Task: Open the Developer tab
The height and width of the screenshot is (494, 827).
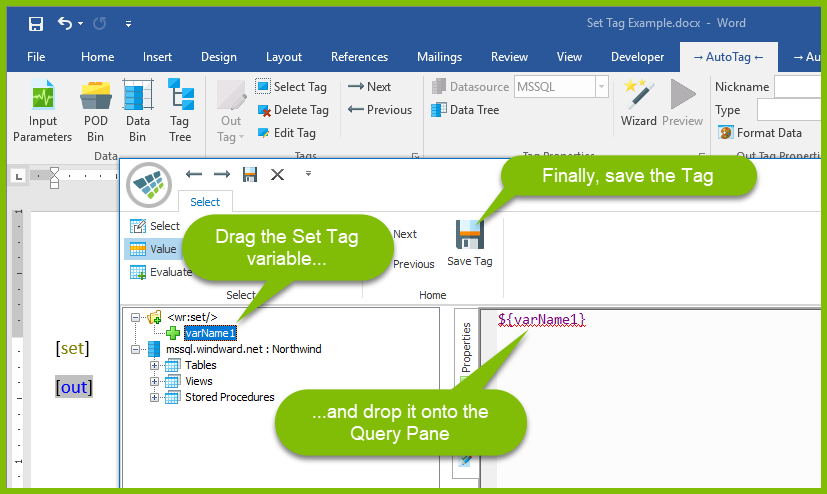Action: click(x=637, y=57)
